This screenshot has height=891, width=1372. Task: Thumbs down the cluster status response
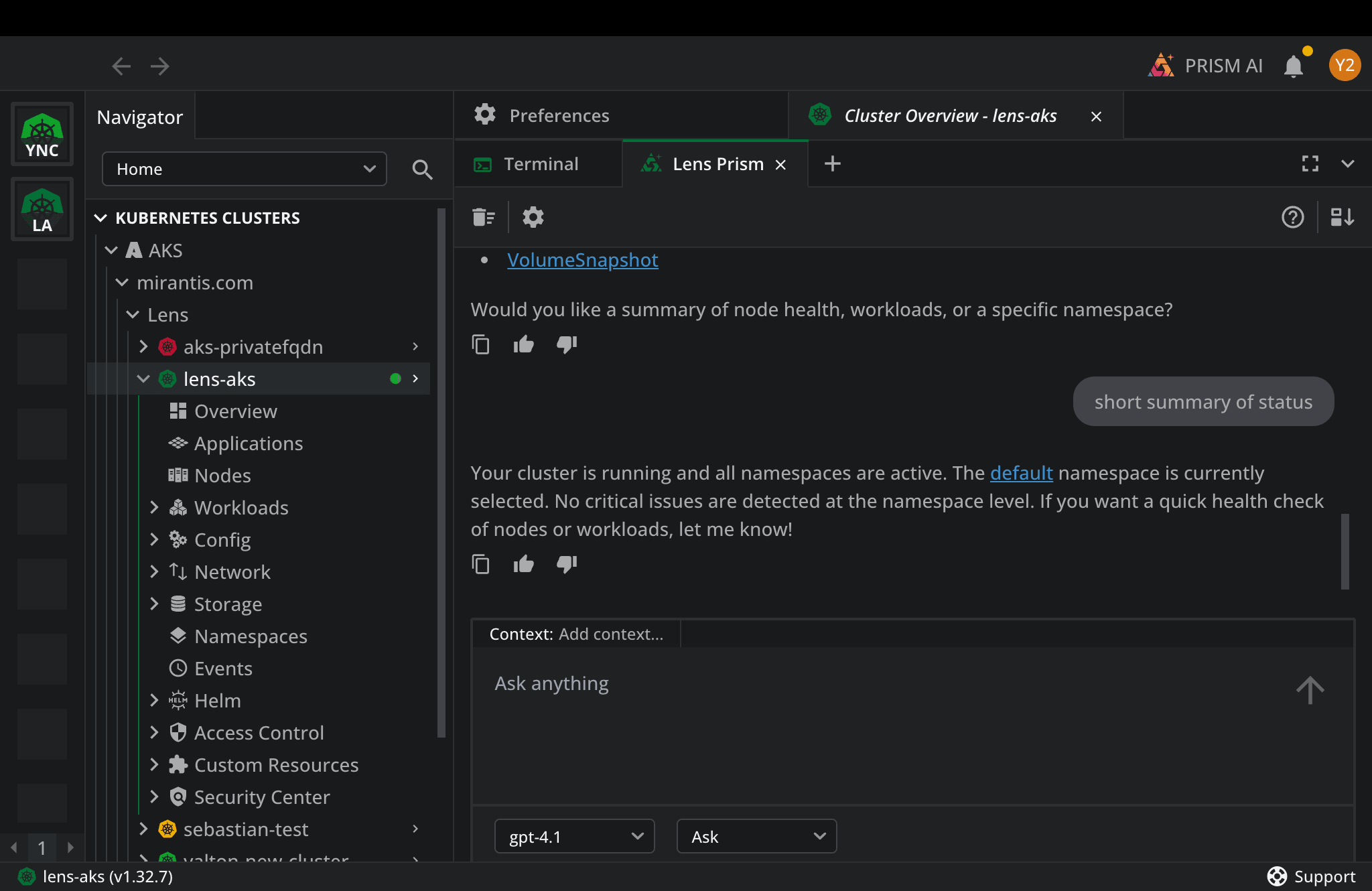567,564
